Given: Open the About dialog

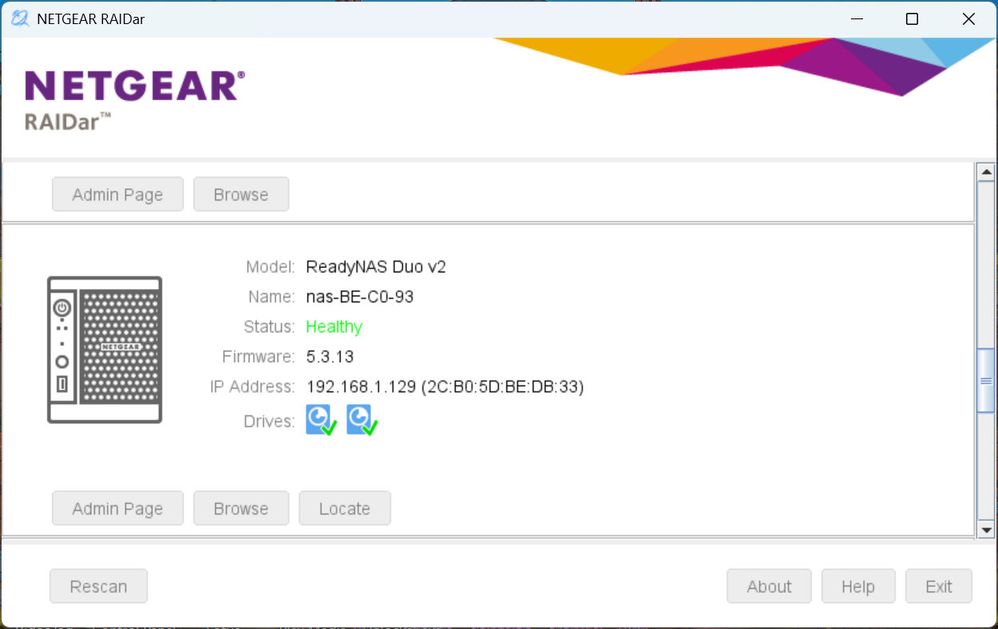Looking at the screenshot, I should tap(769, 586).
